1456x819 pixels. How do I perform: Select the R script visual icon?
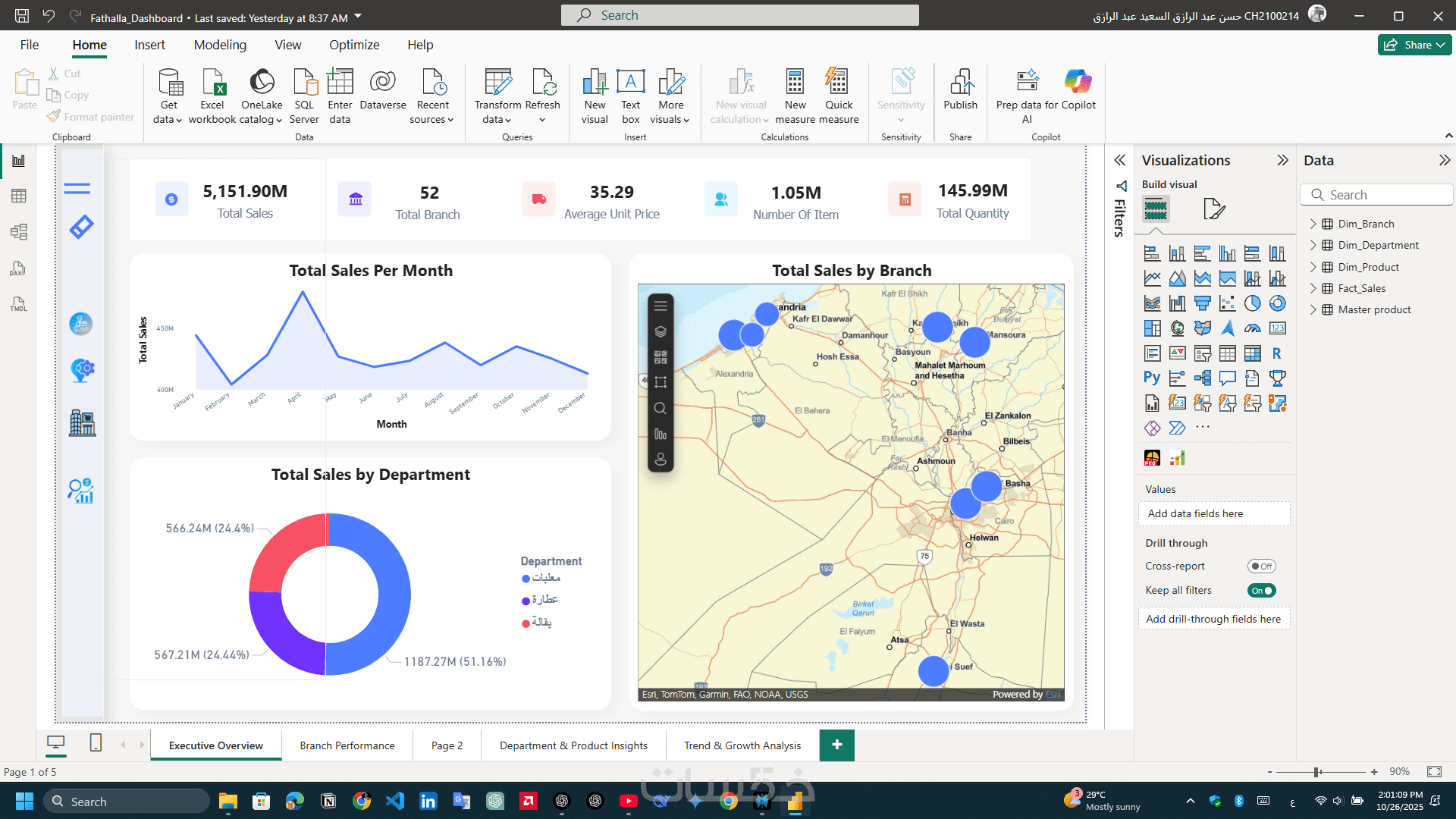click(1277, 353)
